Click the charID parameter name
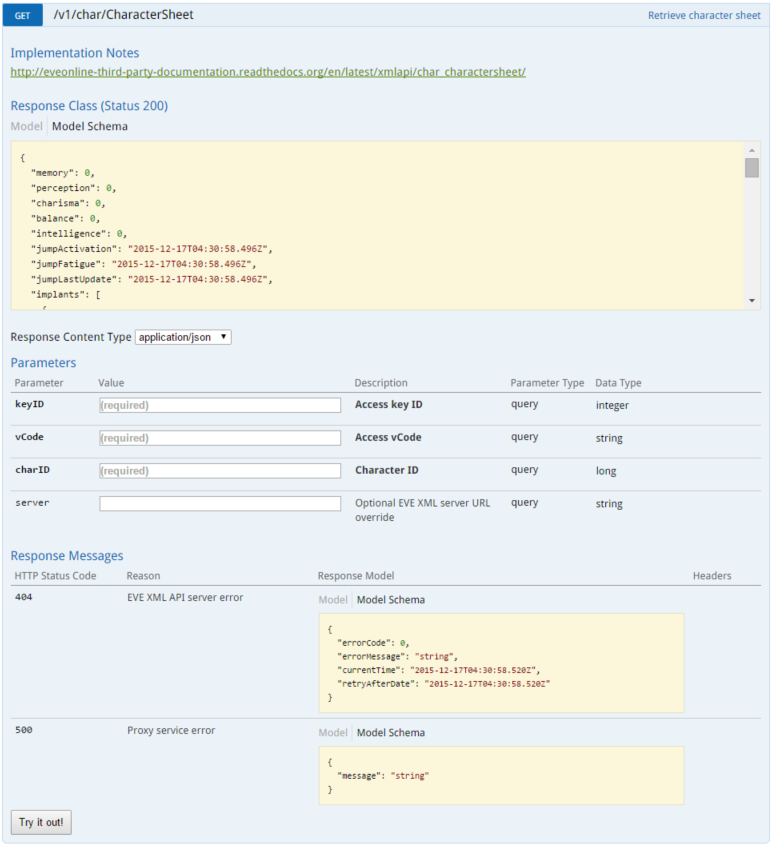 click(32, 470)
